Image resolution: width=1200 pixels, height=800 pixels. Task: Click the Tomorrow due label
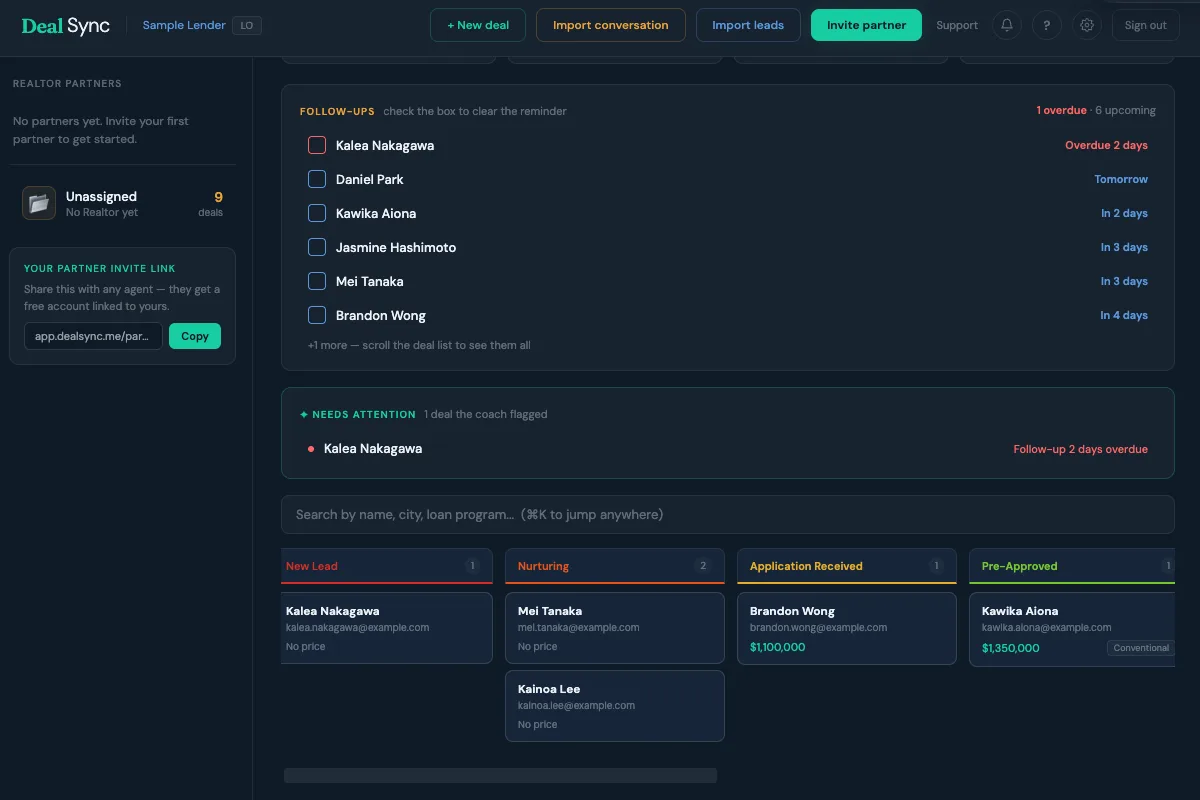pyautogui.click(x=1121, y=179)
